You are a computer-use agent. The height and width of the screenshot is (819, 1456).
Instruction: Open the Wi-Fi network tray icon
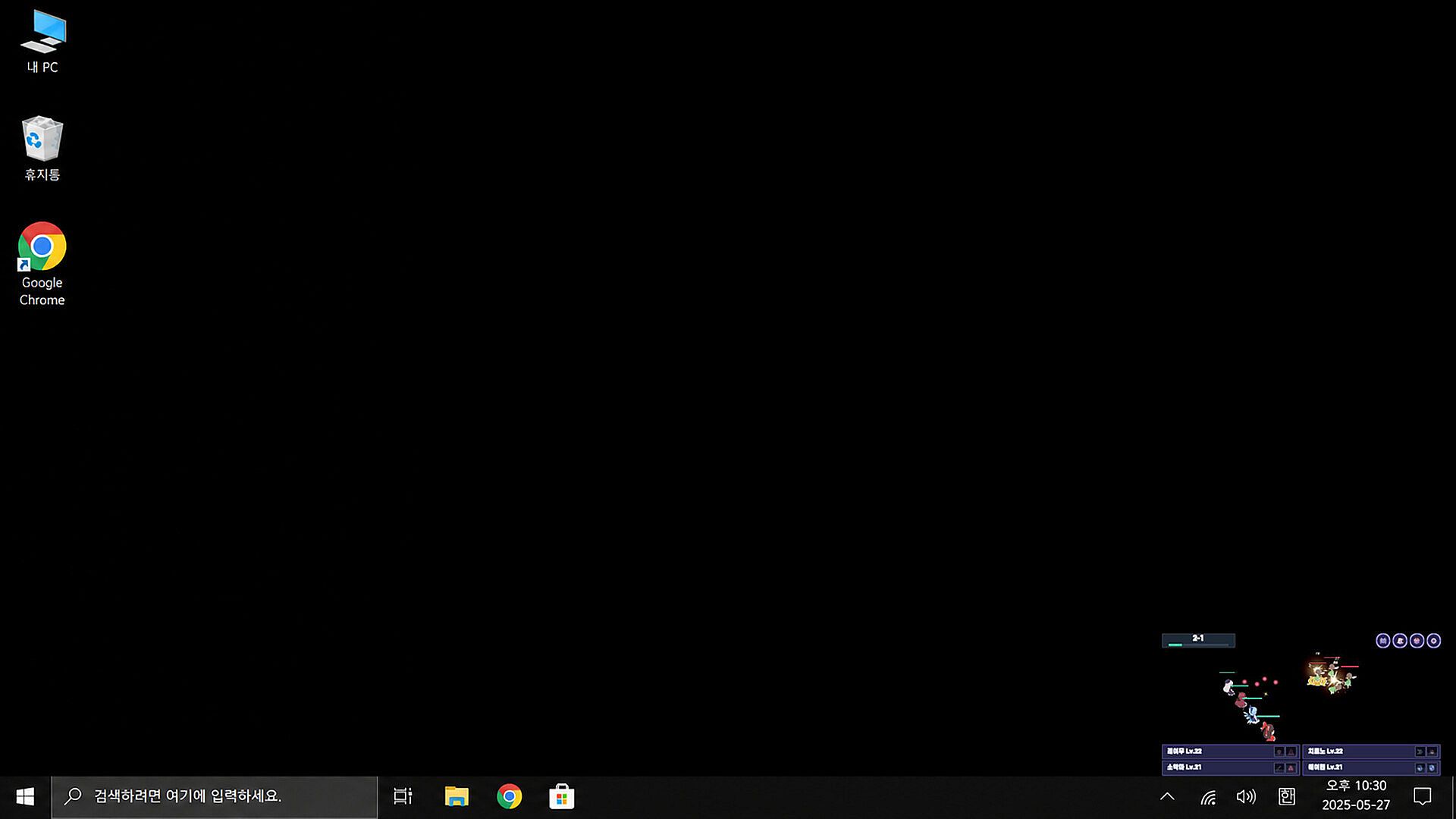tap(1208, 797)
